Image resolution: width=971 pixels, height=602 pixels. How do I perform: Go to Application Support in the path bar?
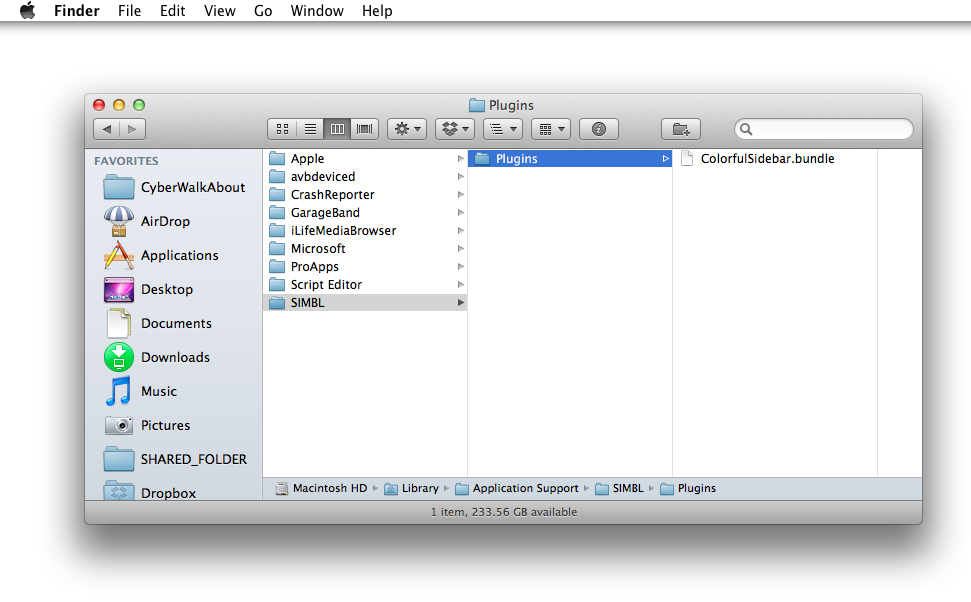516,488
